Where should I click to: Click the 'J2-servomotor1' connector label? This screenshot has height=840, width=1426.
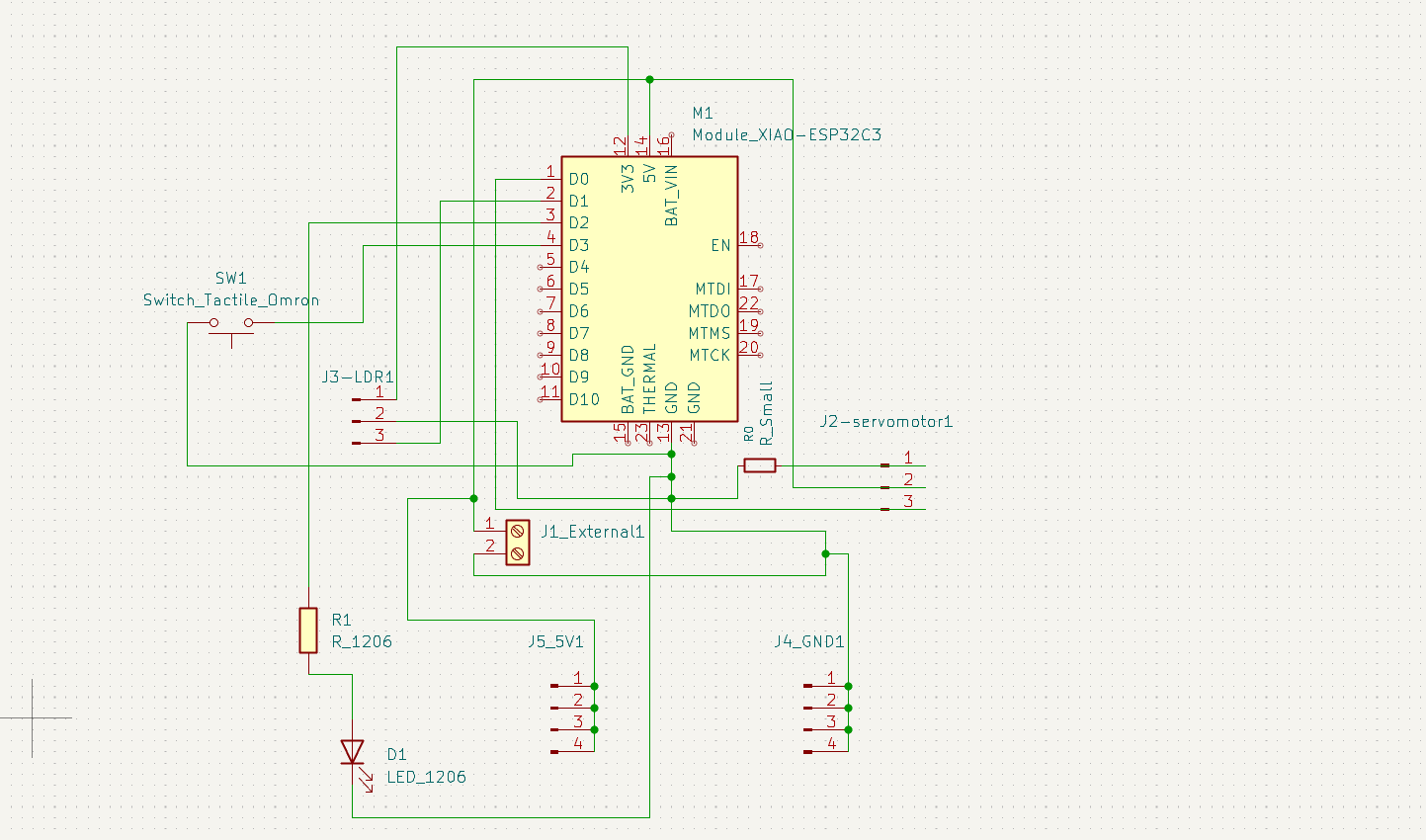tap(886, 422)
